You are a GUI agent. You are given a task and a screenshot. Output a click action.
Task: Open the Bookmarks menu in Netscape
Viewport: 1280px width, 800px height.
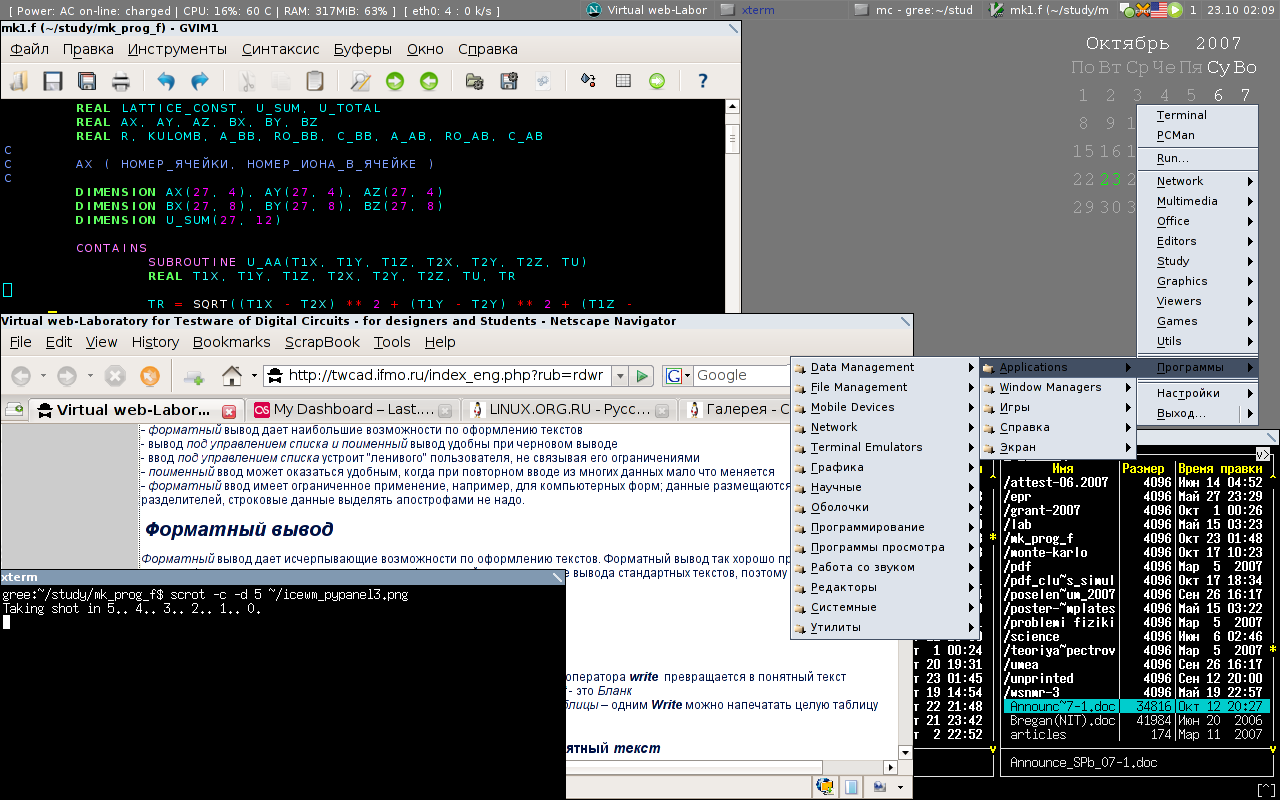coord(231,342)
